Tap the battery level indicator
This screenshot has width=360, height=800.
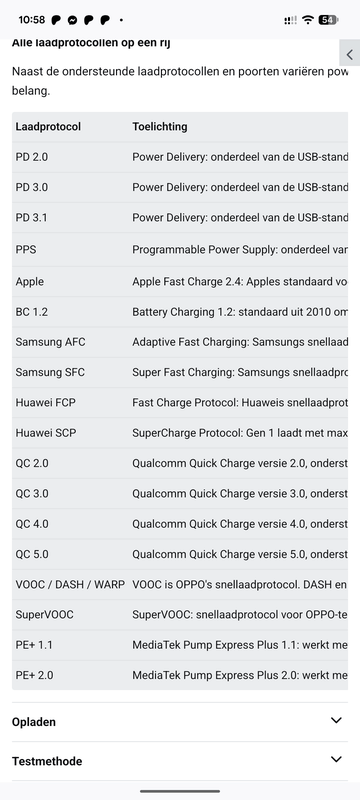[327, 20]
